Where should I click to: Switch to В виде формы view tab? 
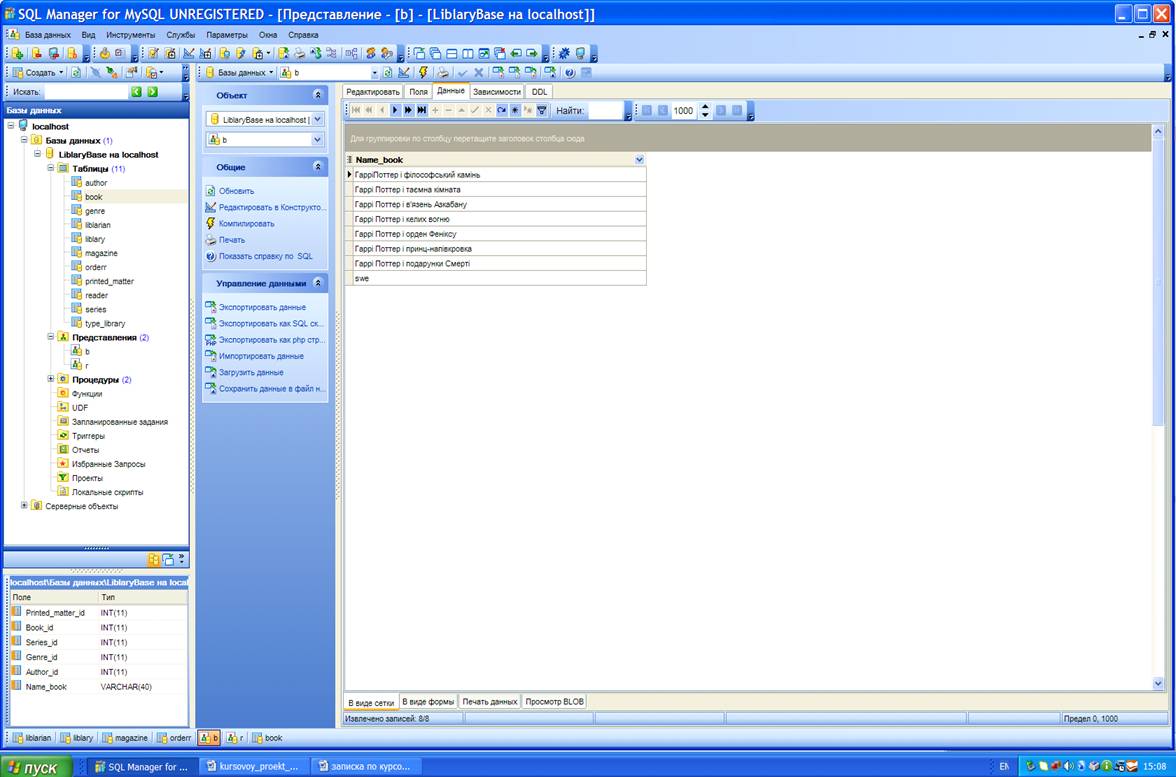pyautogui.click(x=428, y=702)
